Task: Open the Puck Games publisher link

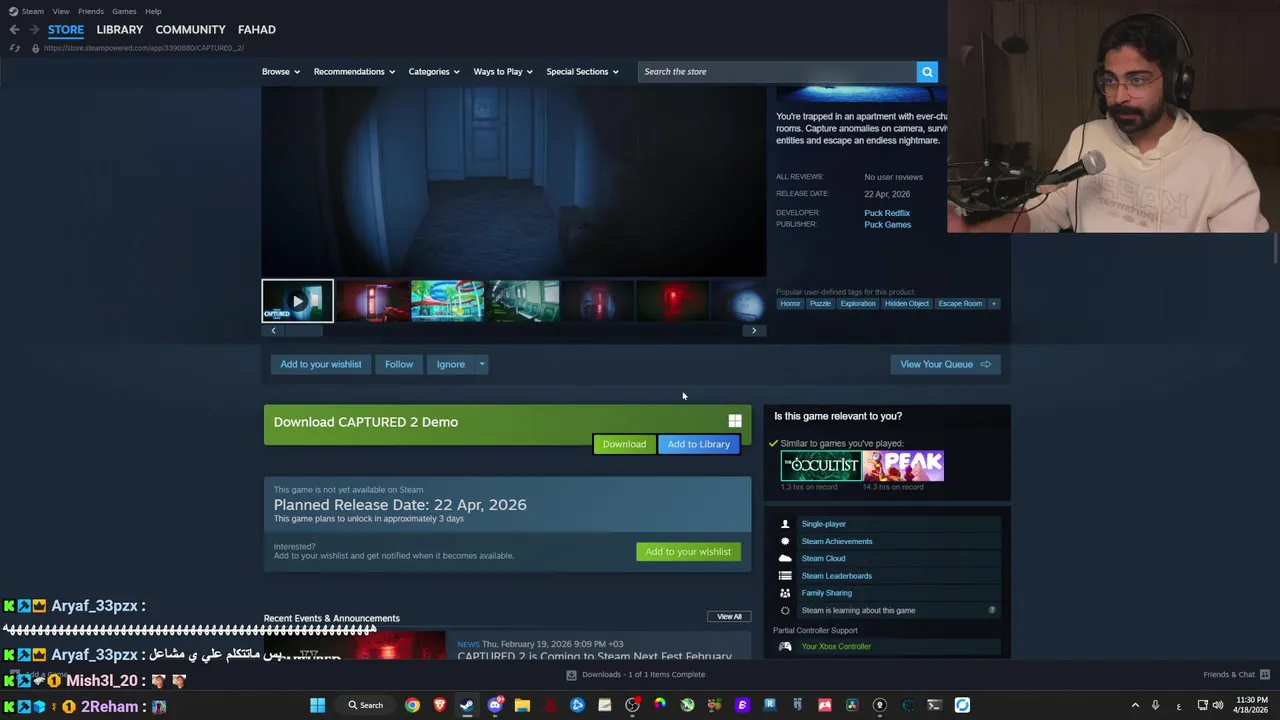Action: pos(888,225)
